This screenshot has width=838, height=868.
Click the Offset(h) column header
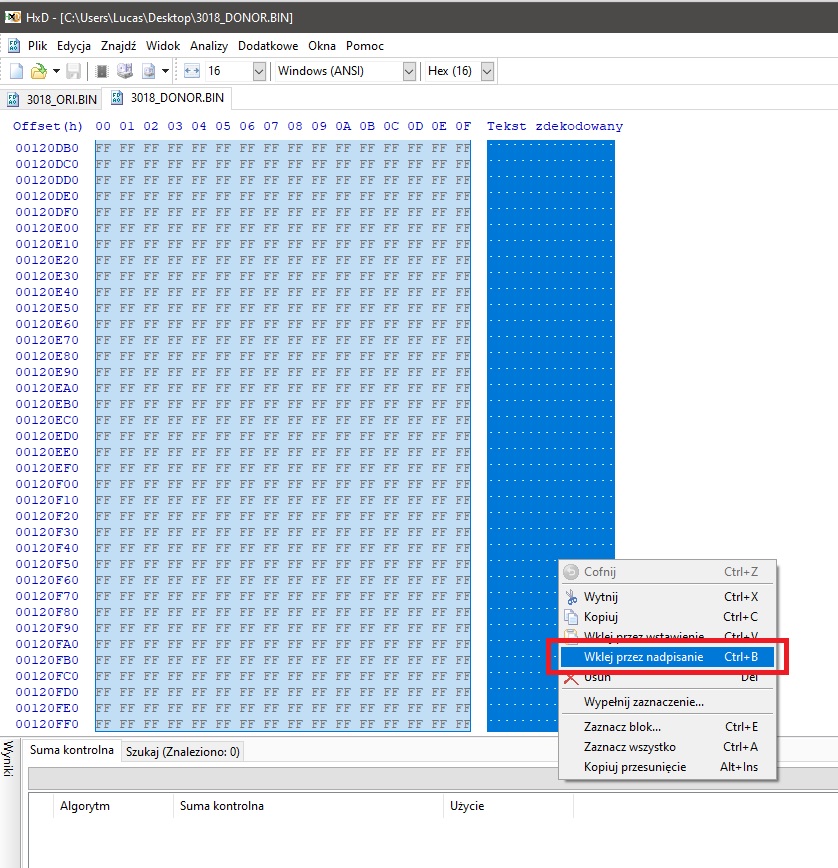pyautogui.click(x=48, y=126)
